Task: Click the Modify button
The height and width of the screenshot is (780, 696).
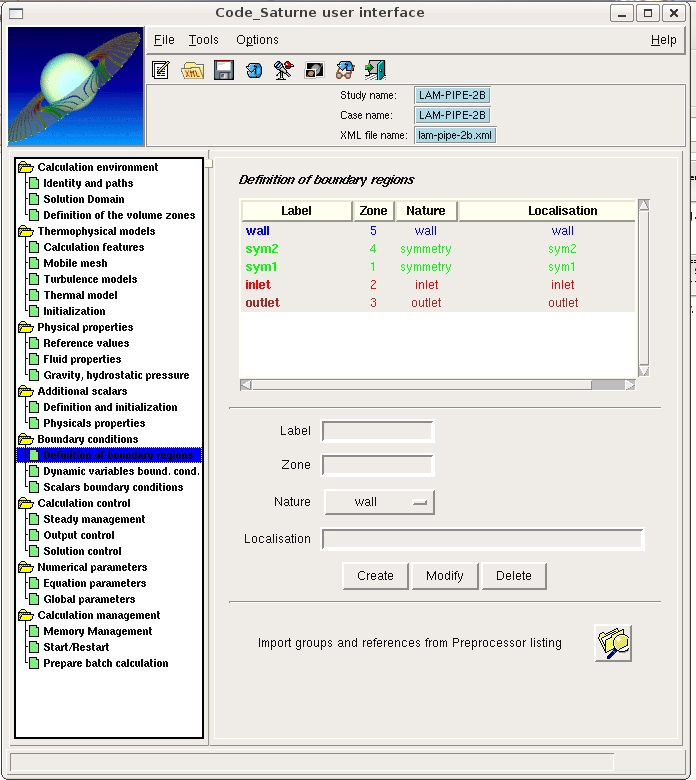Action: coord(445,576)
